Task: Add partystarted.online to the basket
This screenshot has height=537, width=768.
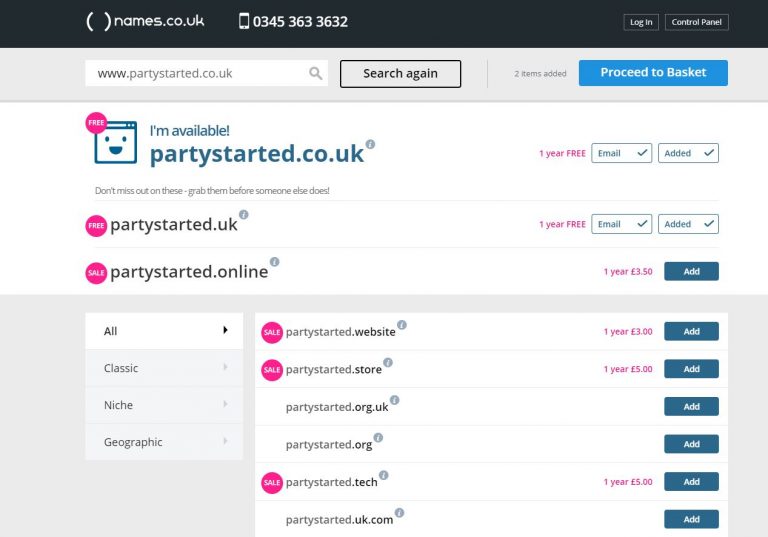Action: click(691, 271)
